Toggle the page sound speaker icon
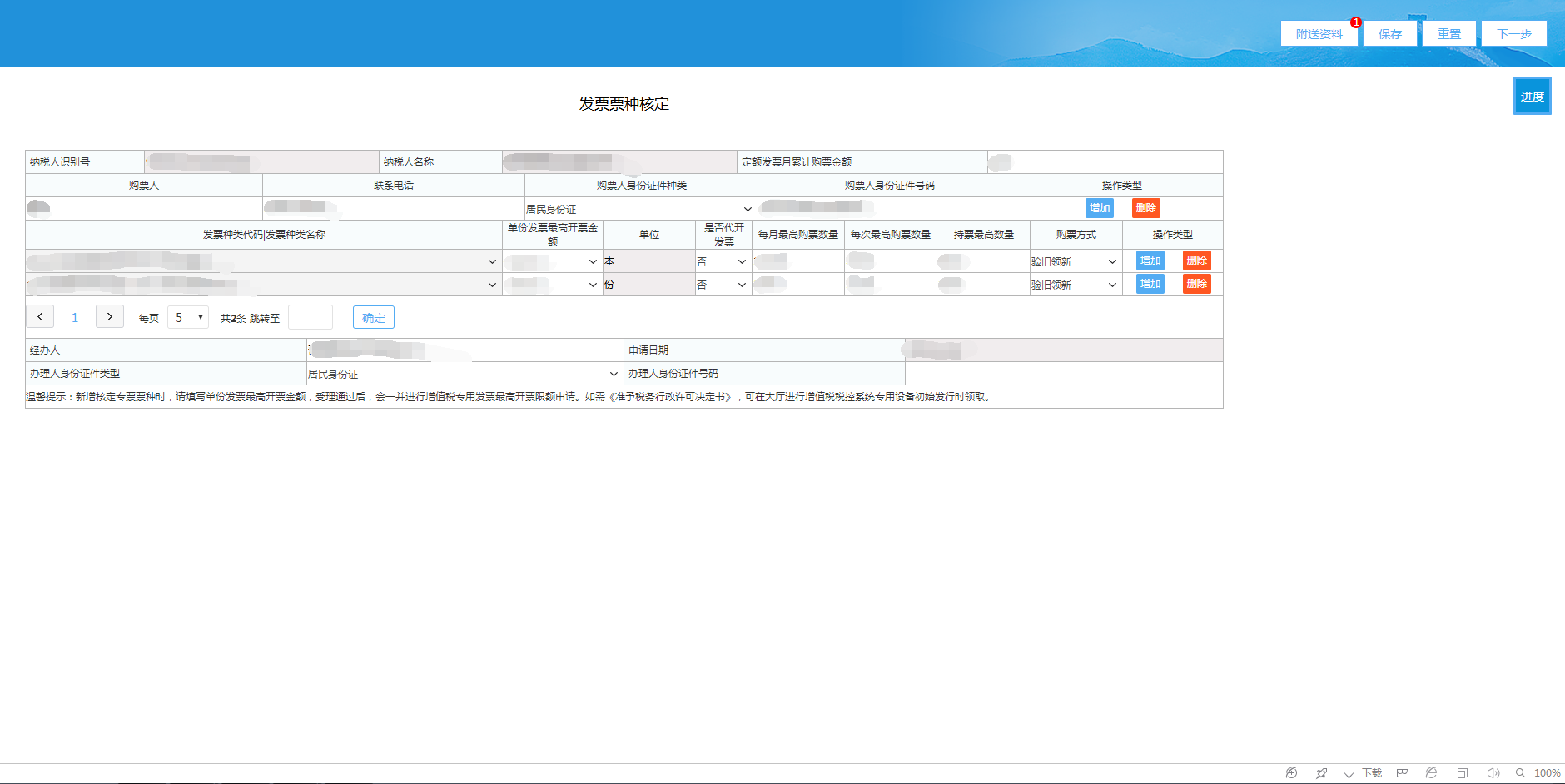This screenshot has width=1565, height=784. [1493, 773]
